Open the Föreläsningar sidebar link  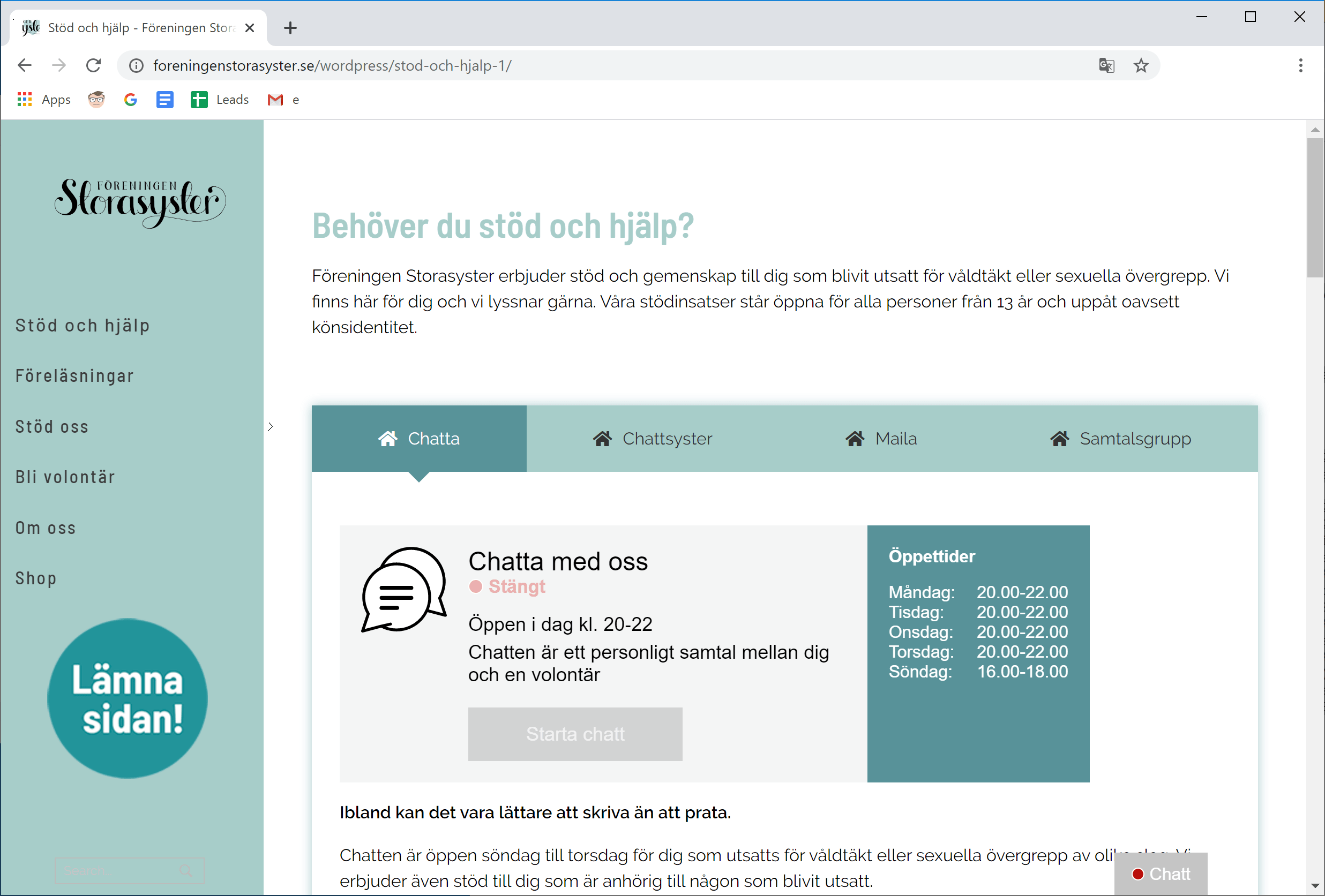click(x=74, y=376)
